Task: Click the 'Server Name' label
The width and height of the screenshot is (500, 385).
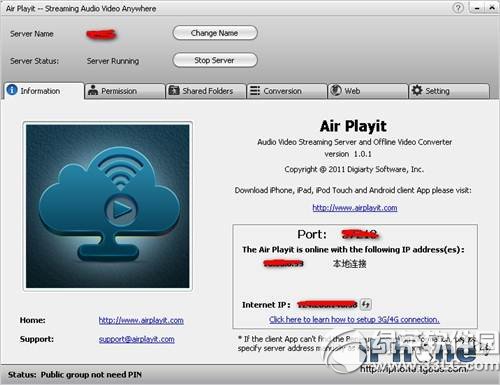Action: click(x=32, y=34)
